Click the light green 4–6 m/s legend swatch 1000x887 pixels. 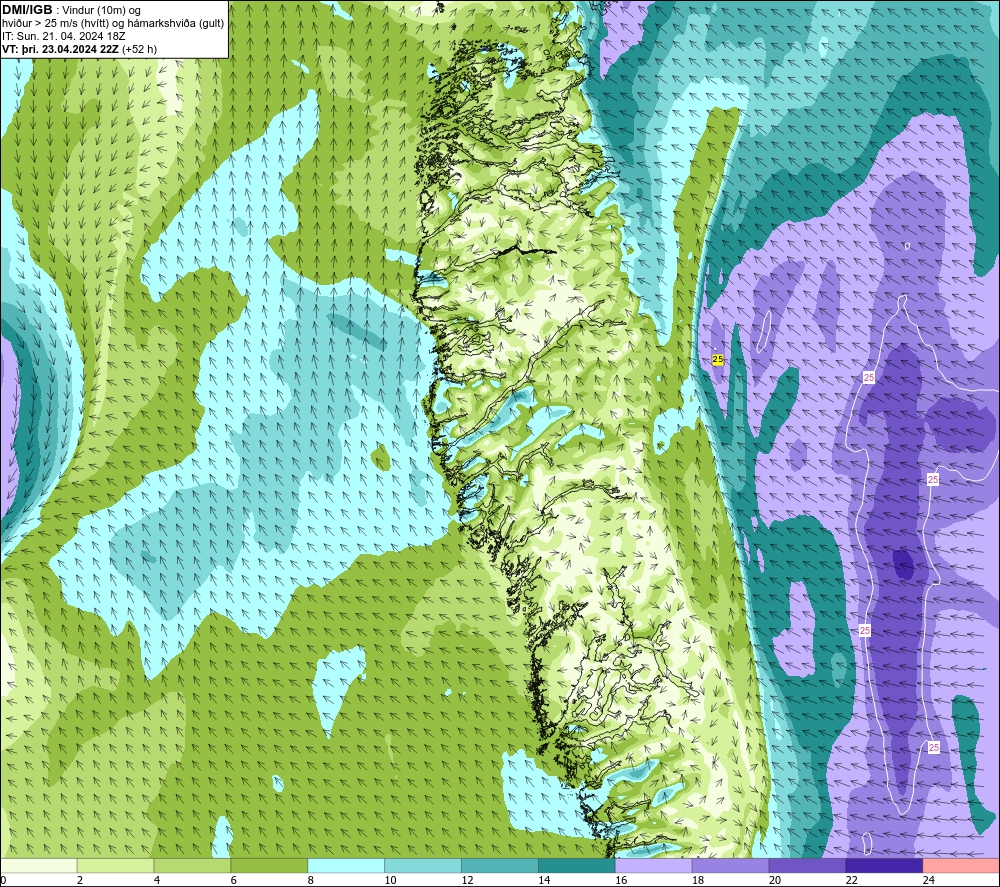(192, 866)
